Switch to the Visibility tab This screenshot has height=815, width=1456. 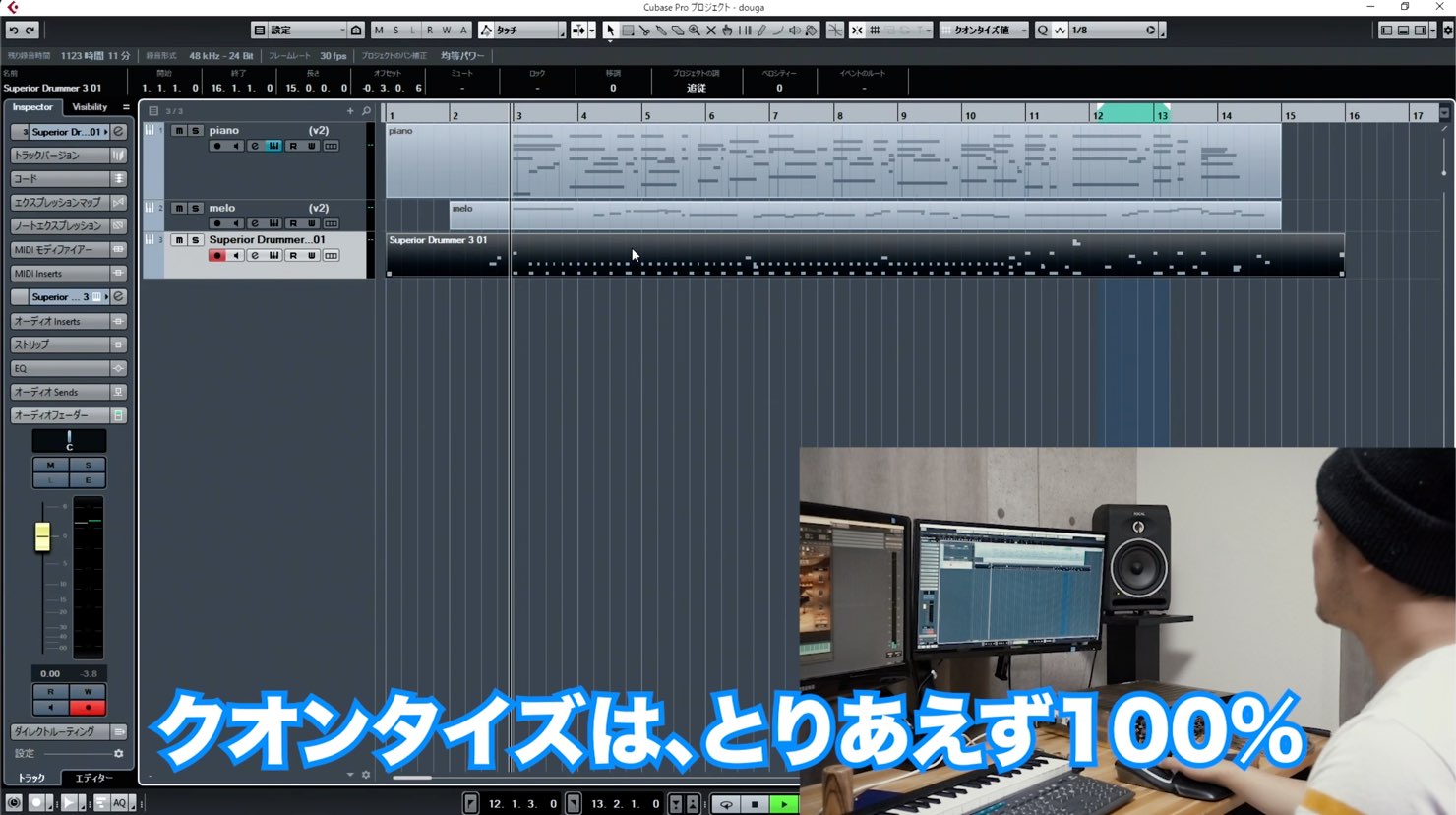click(90, 107)
